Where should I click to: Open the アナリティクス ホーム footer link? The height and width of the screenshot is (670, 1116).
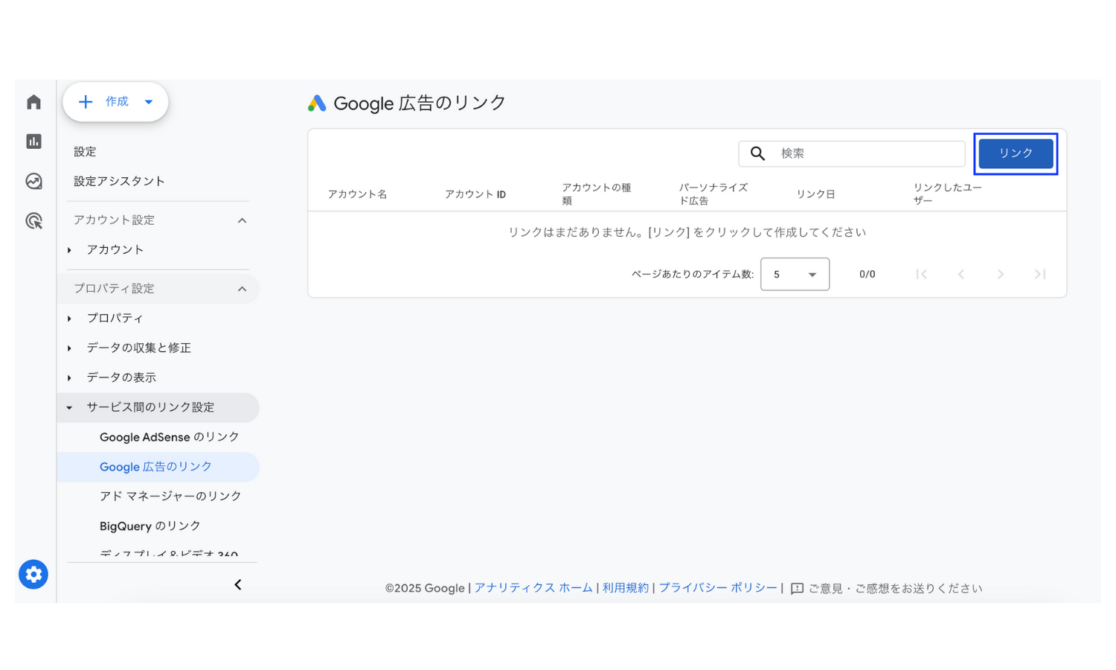tap(533, 588)
